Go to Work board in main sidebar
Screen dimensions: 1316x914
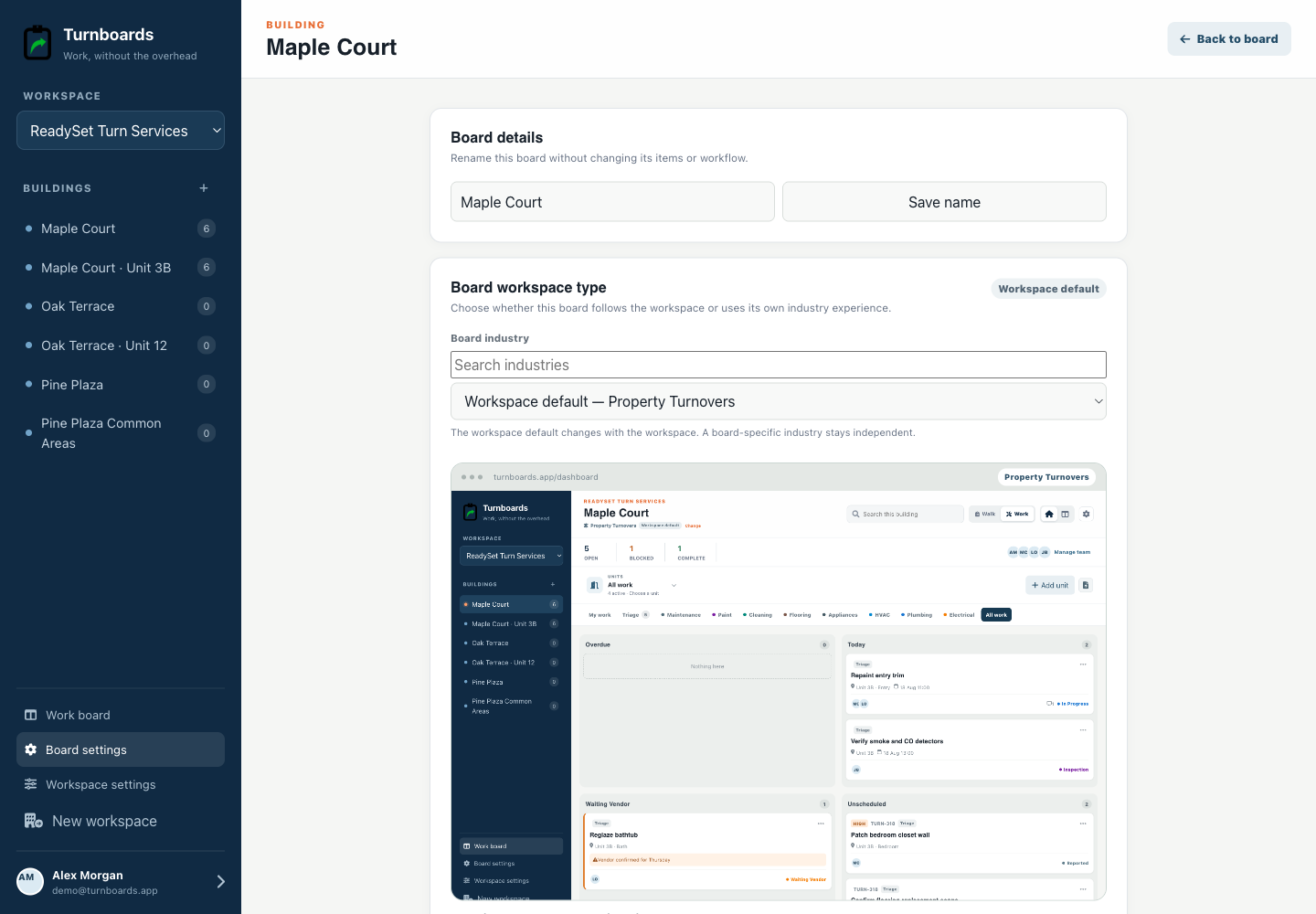pyautogui.click(x=121, y=715)
